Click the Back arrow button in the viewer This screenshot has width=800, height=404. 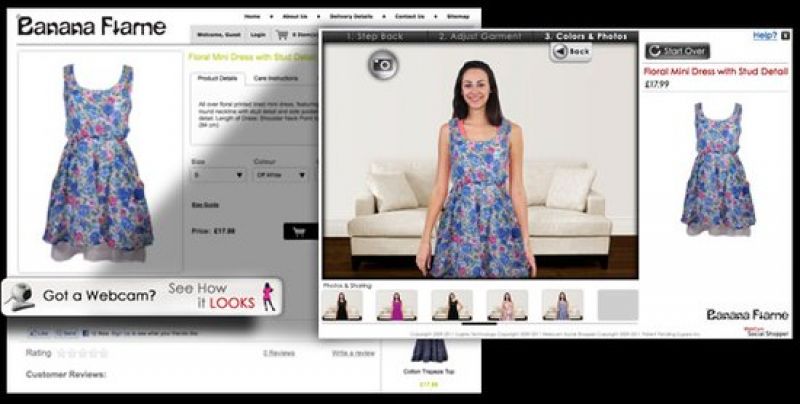[571, 52]
